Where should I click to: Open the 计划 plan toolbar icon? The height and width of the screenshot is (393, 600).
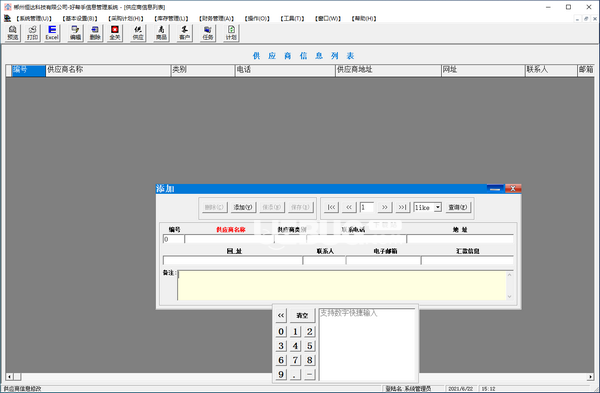click(231, 33)
